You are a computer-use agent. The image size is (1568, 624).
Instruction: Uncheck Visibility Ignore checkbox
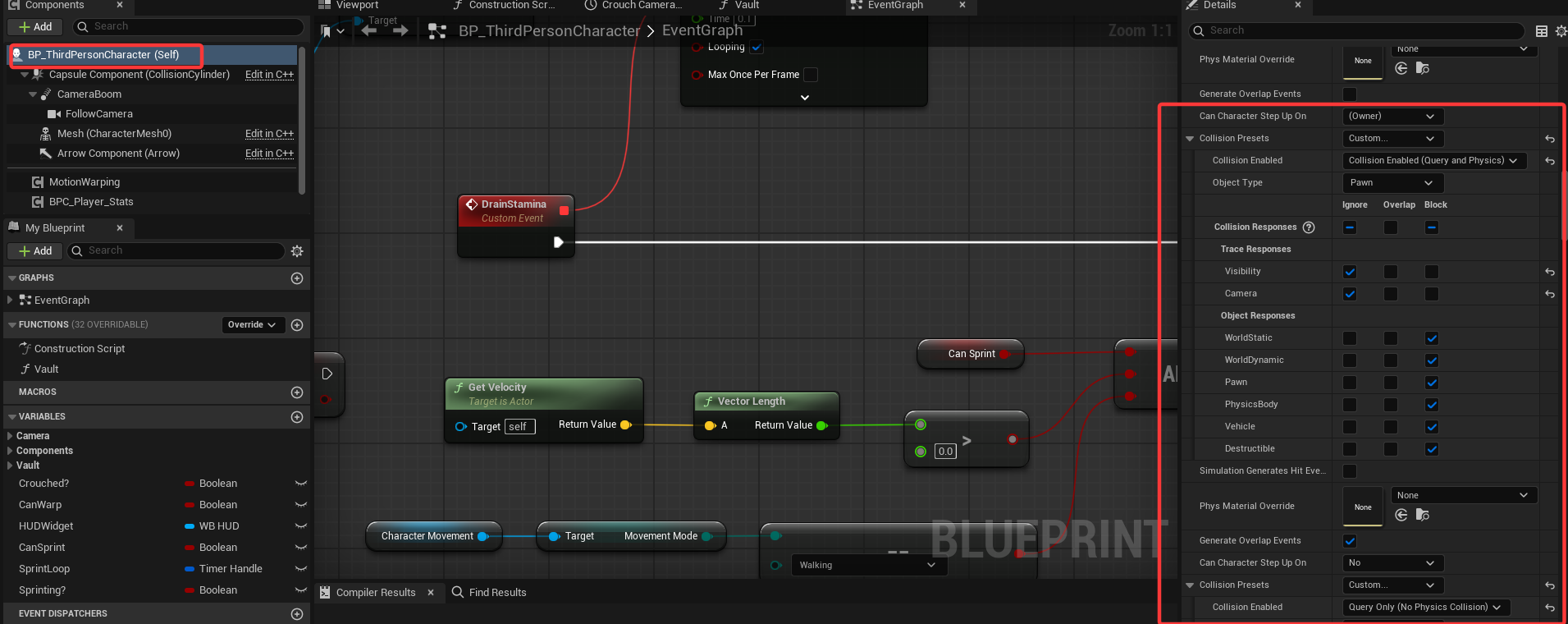(1350, 272)
